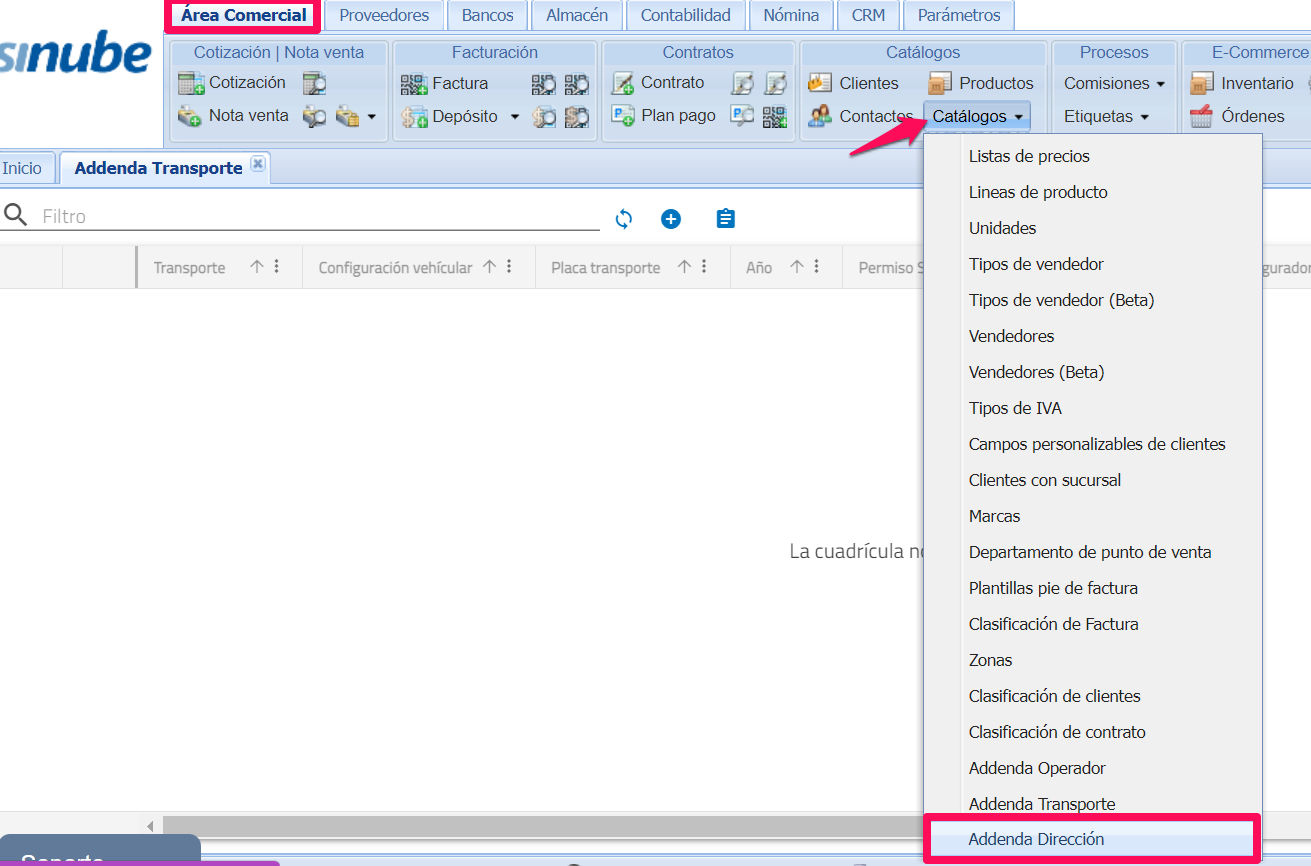Click the Inventario E-Commerce button
1311x866 pixels.
(x=1242, y=83)
